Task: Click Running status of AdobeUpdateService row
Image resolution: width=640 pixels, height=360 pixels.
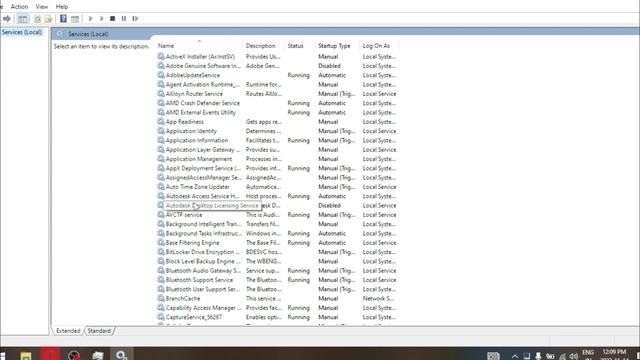Action: click(298, 75)
